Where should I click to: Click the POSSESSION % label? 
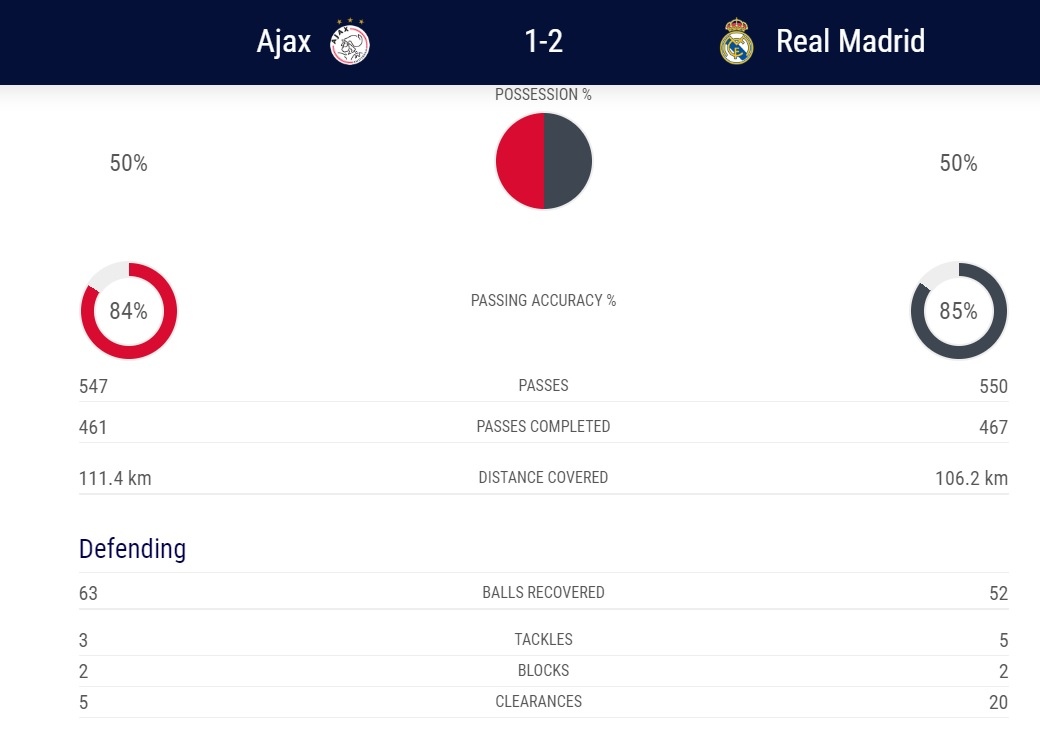pos(543,95)
